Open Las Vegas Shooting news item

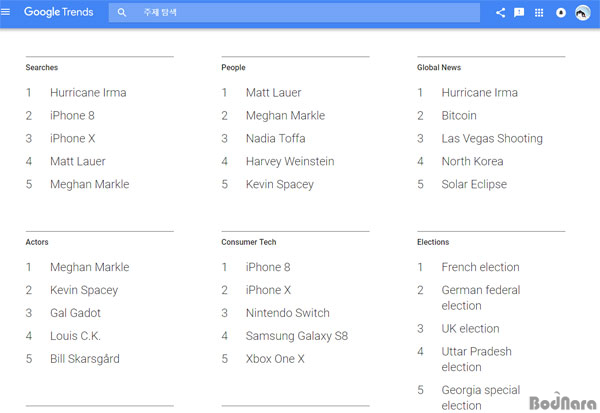492,139
